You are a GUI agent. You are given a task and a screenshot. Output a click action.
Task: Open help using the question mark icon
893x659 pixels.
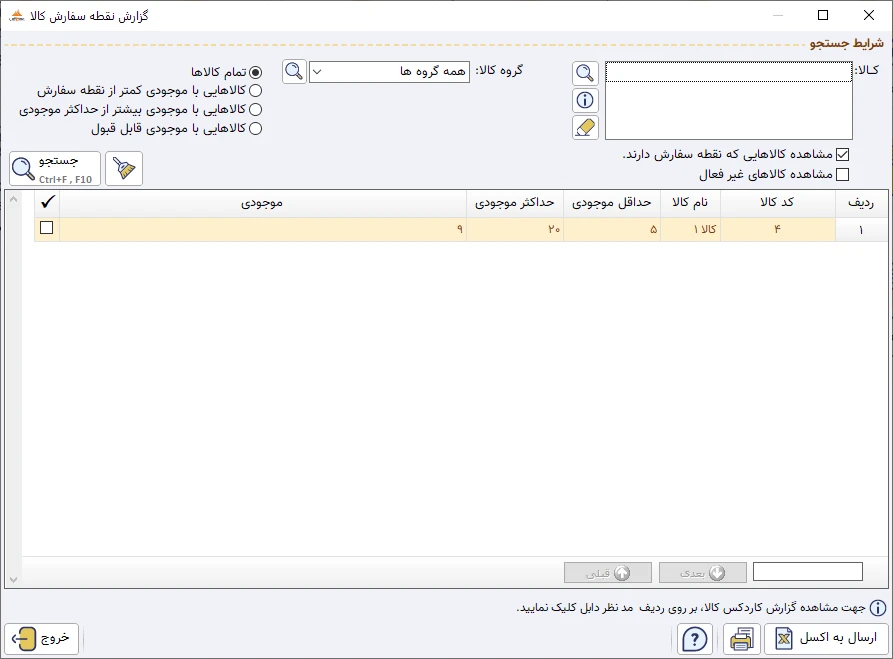click(x=693, y=639)
